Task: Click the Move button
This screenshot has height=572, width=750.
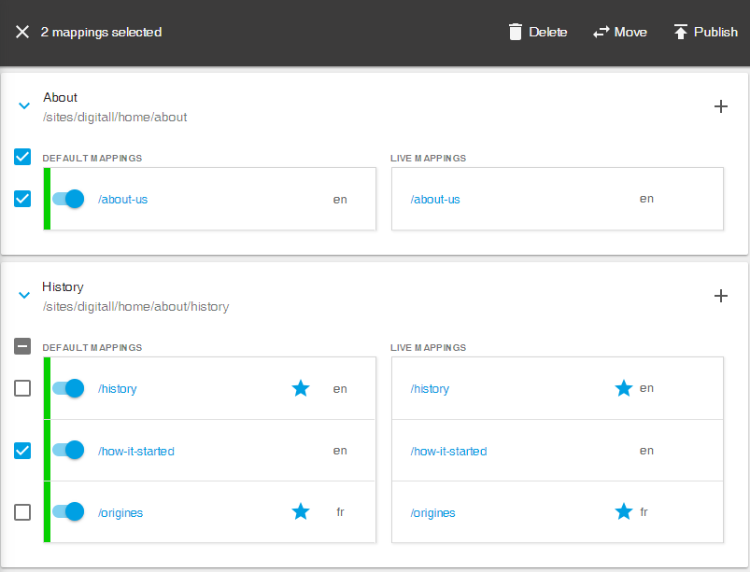Action: (x=620, y=32)
